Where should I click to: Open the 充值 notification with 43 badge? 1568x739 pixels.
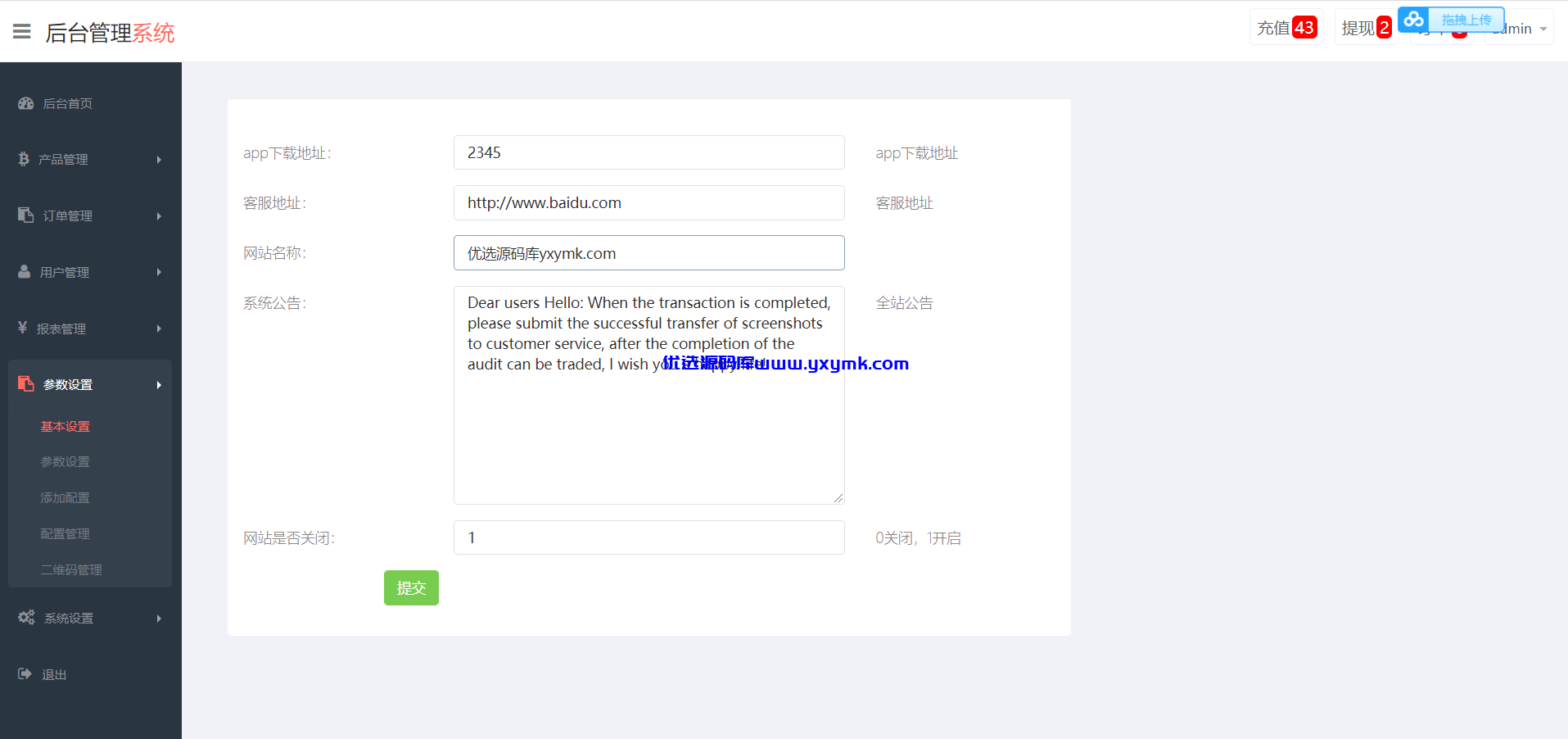[1286, 28]
